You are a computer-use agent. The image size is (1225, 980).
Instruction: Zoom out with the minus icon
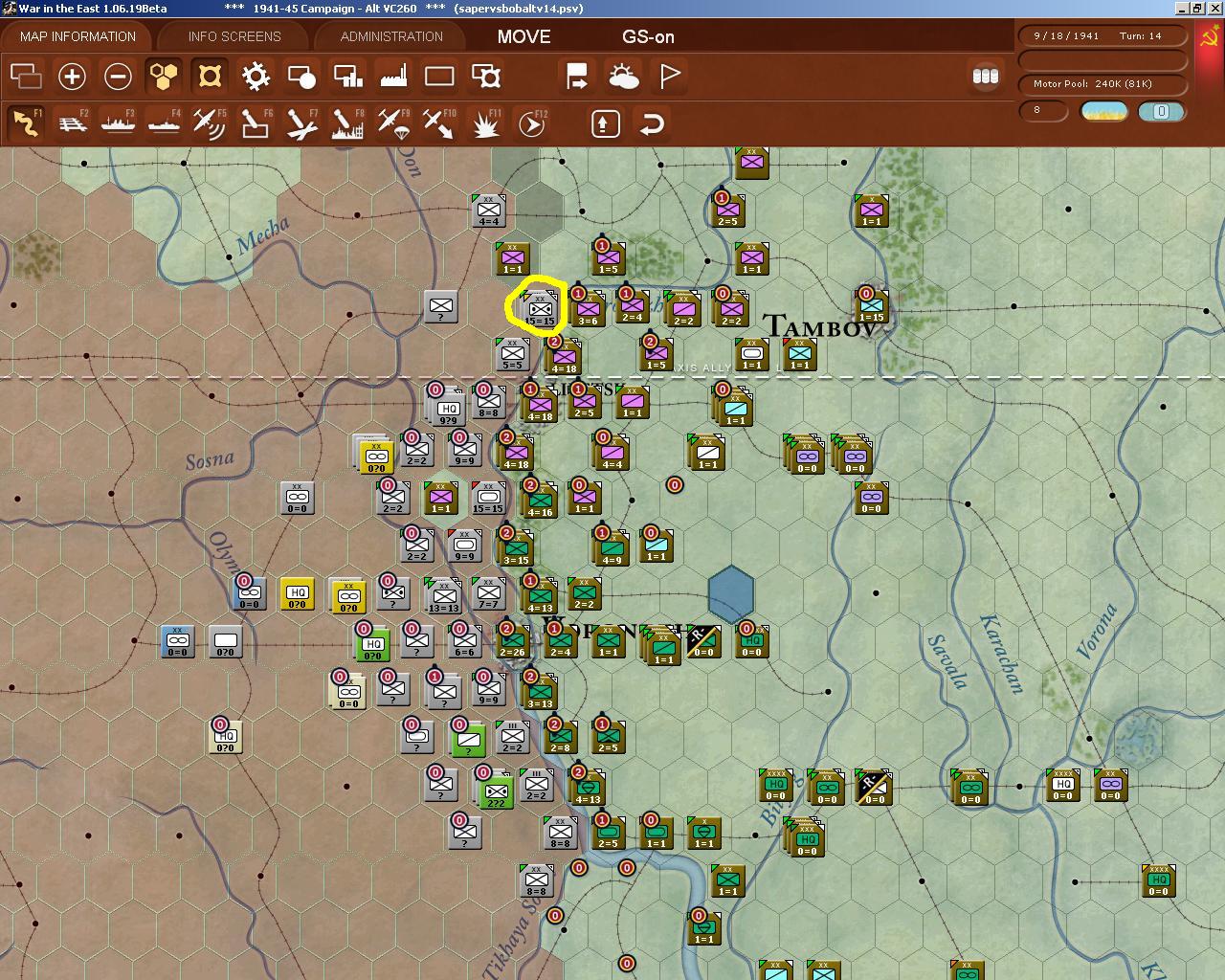(x=118, y=76)
